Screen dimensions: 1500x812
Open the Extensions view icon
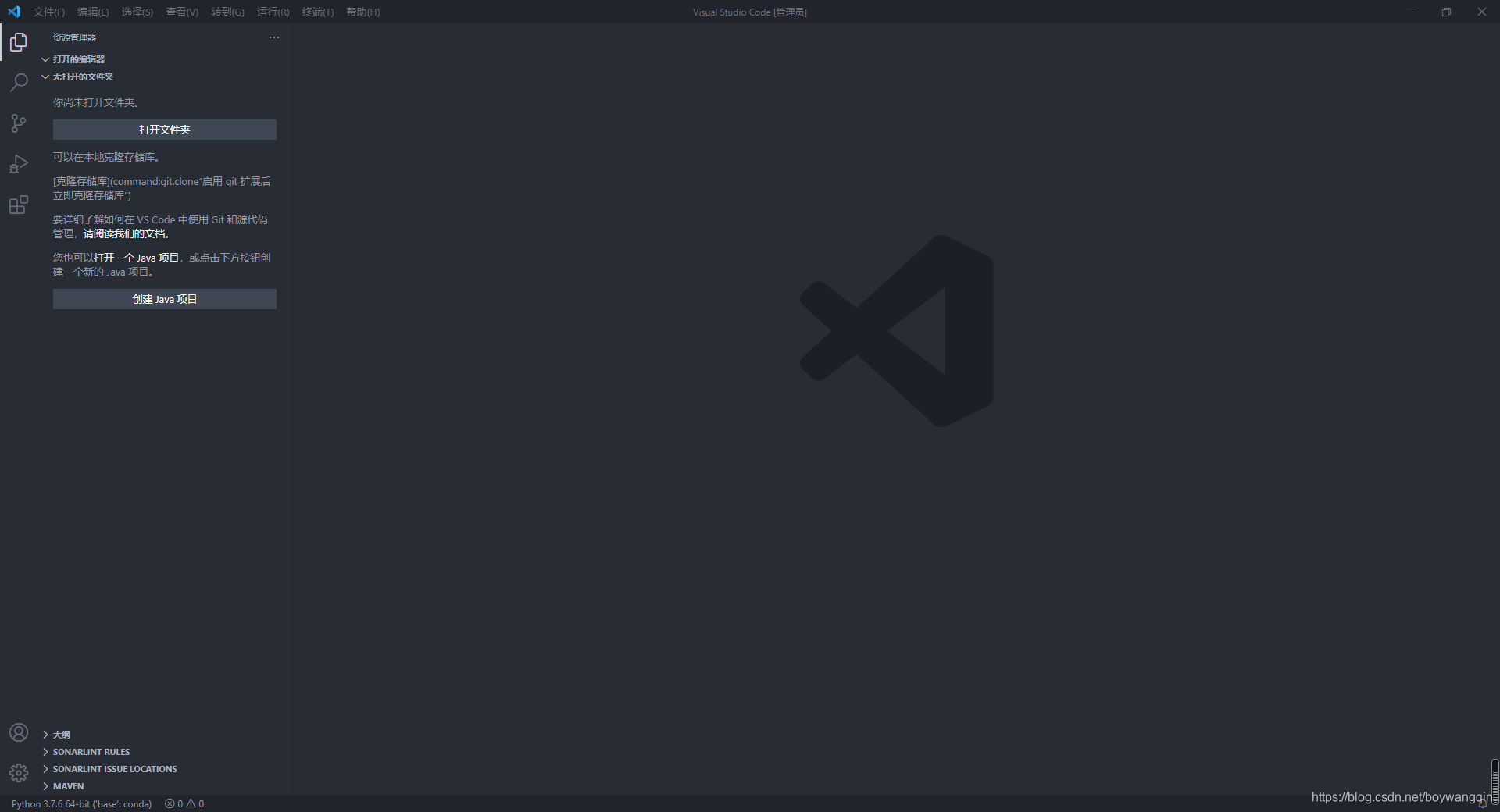pyautogui.click(x=19, y=205)
